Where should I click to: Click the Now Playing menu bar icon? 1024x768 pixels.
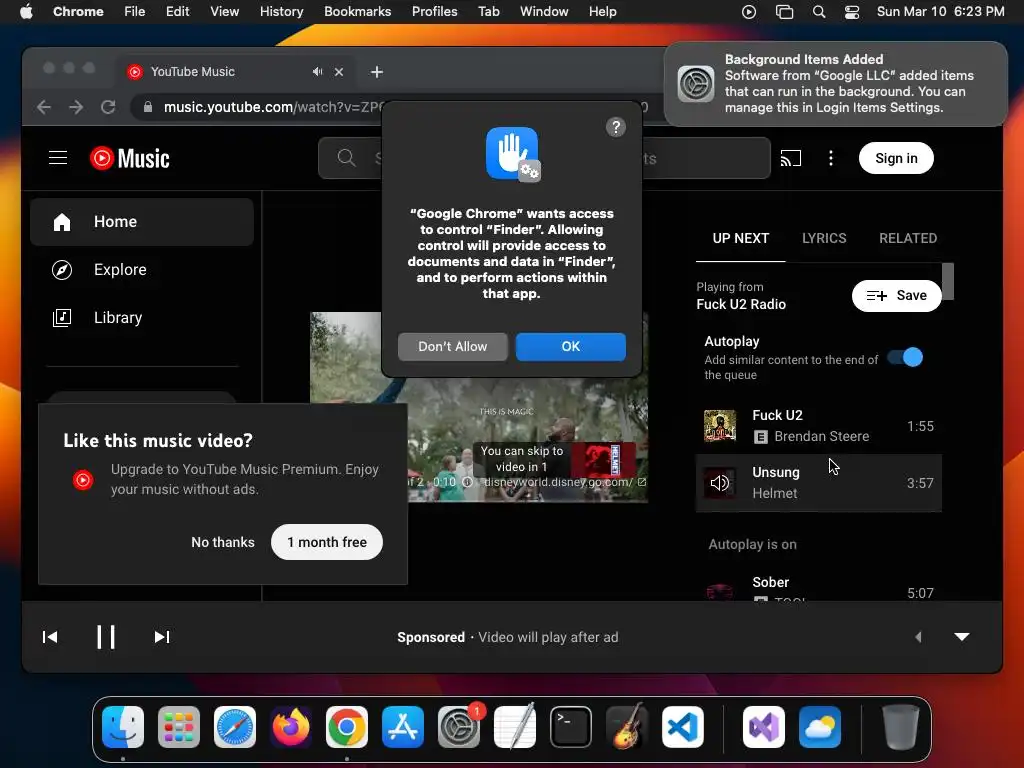[x=749, y=12]
